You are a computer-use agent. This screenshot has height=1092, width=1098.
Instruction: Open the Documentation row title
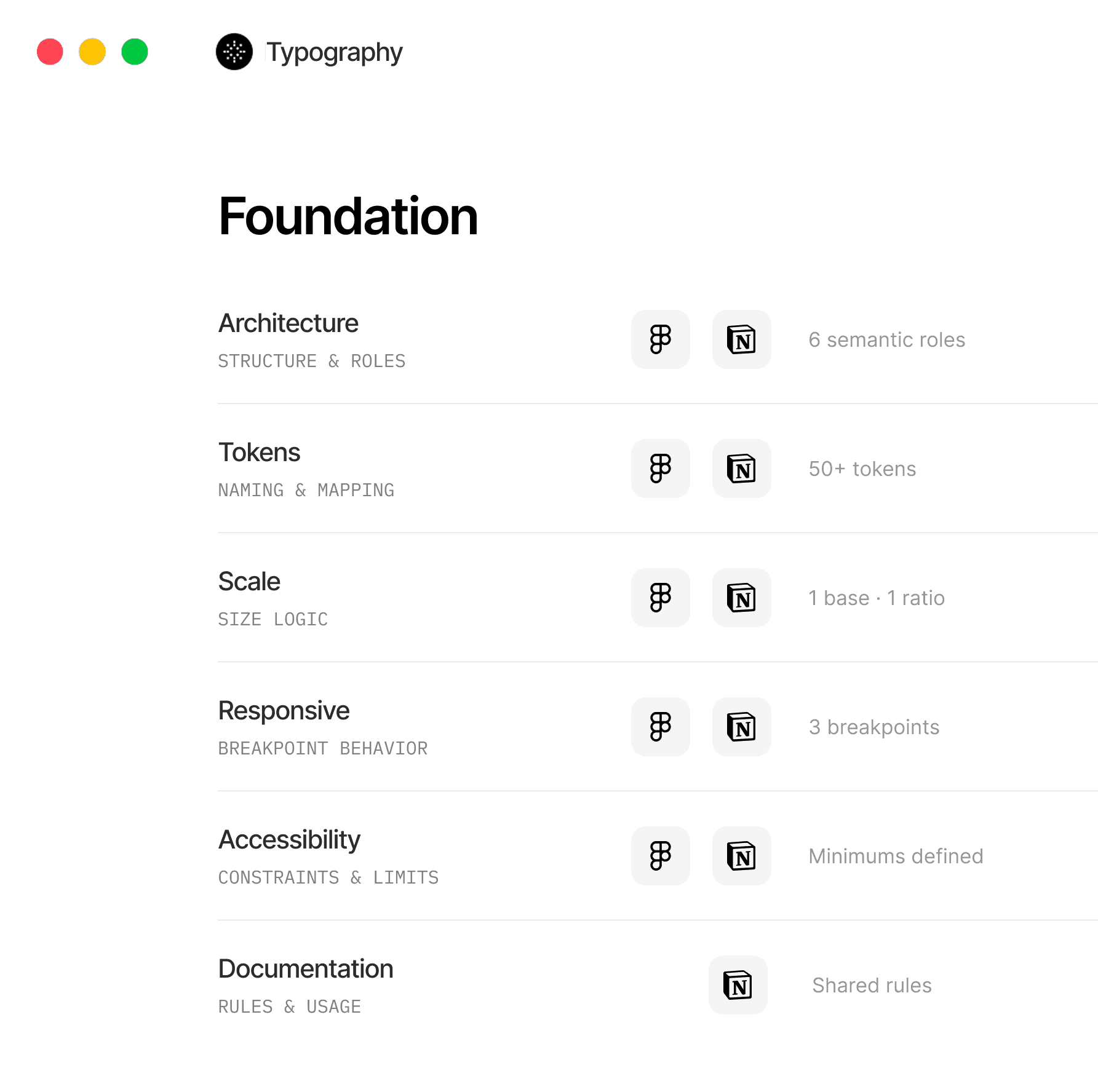[x=306, y=969]
